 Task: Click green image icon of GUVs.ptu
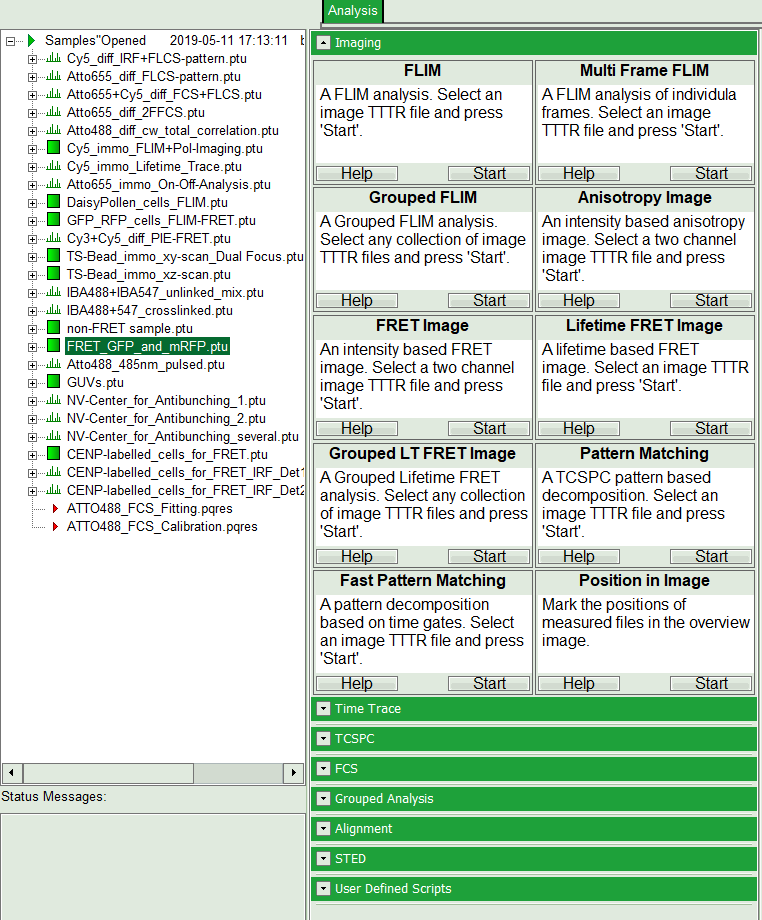point(54,382)
